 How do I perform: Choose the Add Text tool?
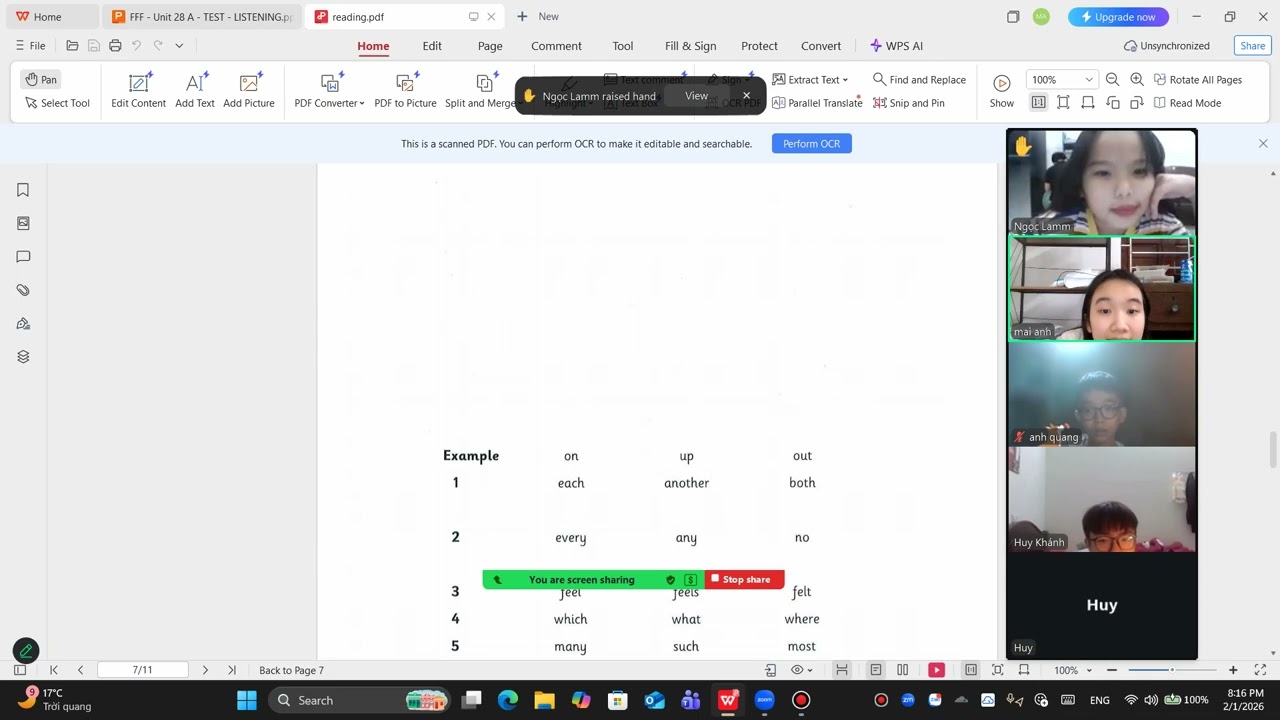(x=195, y=90)
